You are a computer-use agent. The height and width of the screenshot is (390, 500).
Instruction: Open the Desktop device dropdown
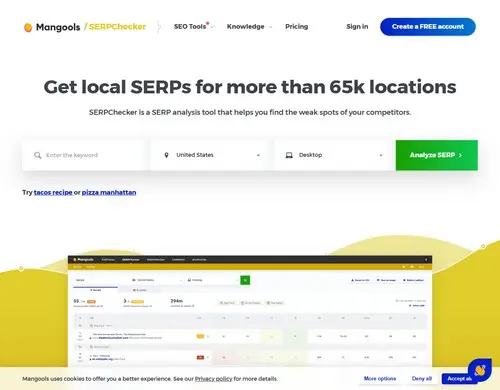[334, 155]
